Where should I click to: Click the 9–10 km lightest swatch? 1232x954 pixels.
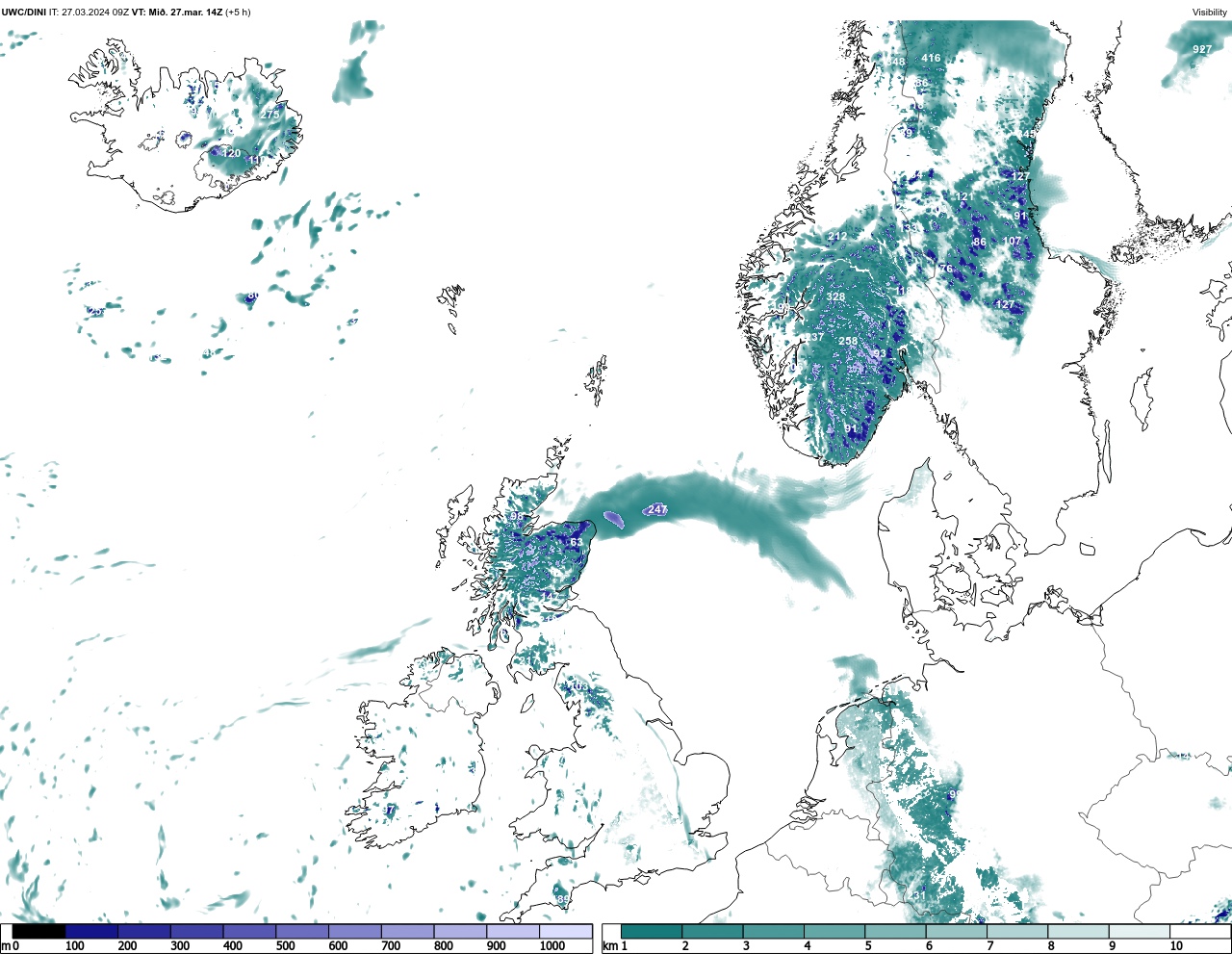coord(1139,932)
